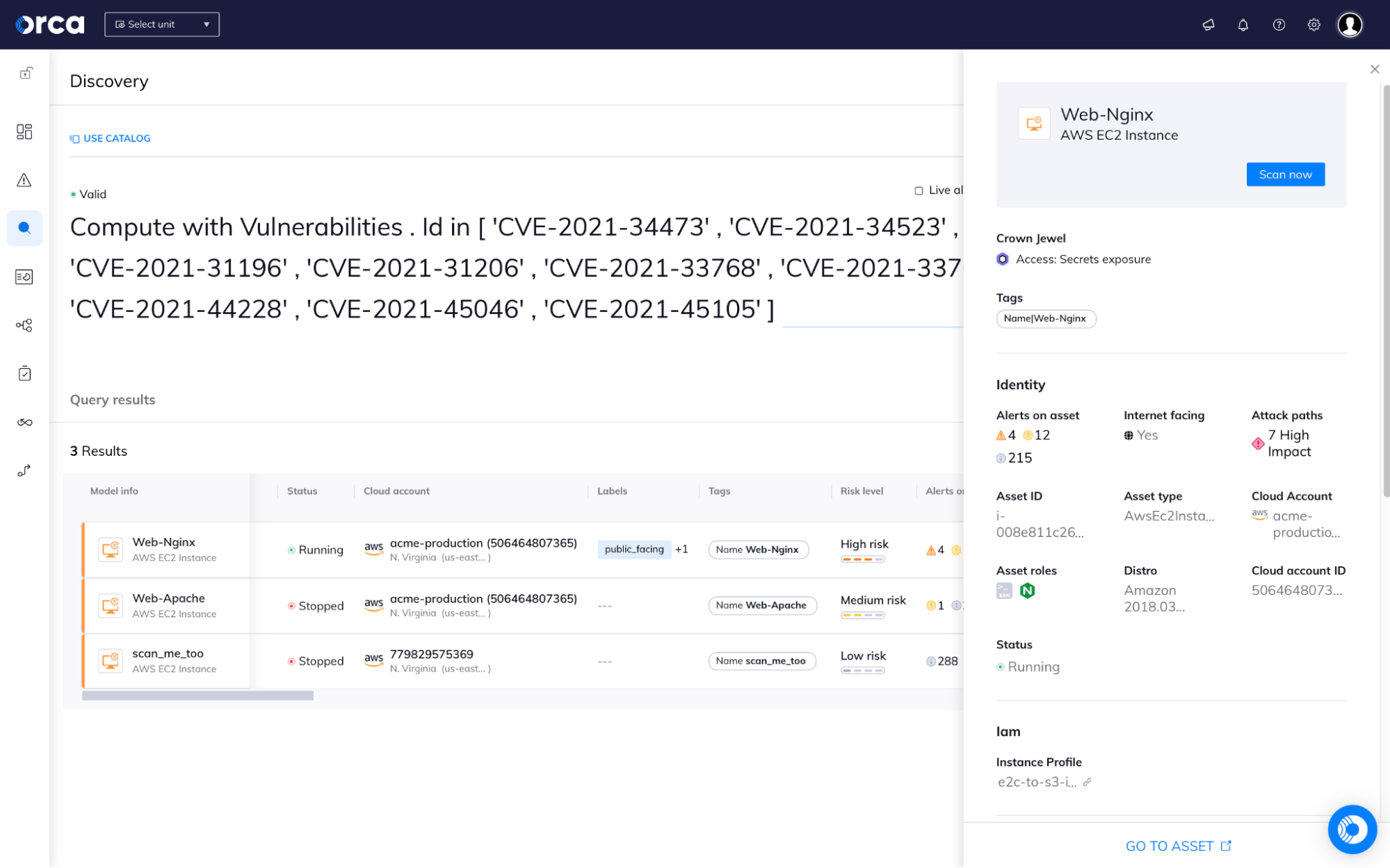
Task: Open the Compliance checklist icon in sidebar
Action: coord(24,373)
